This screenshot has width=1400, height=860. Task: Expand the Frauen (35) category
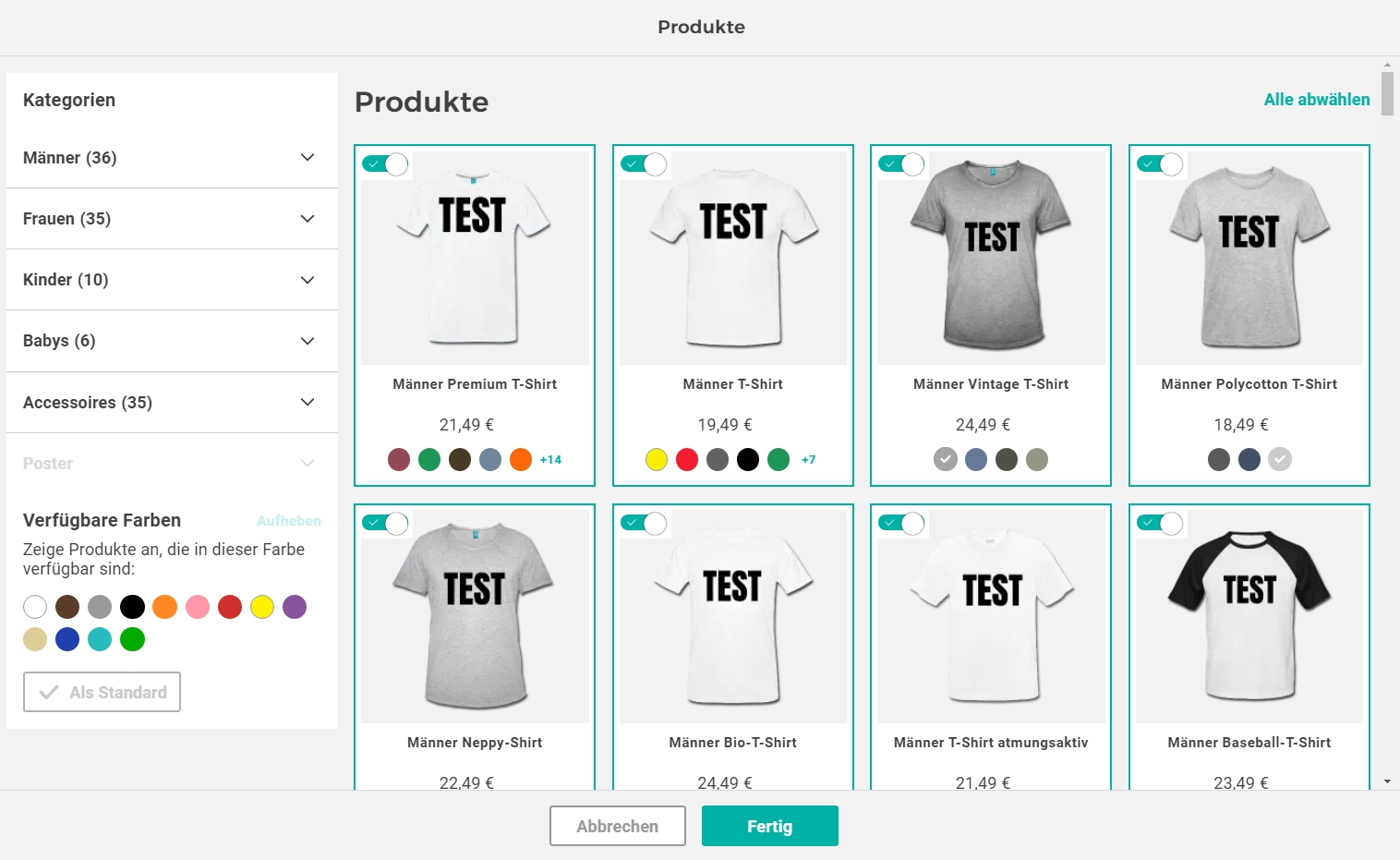[x=172, y=219]
